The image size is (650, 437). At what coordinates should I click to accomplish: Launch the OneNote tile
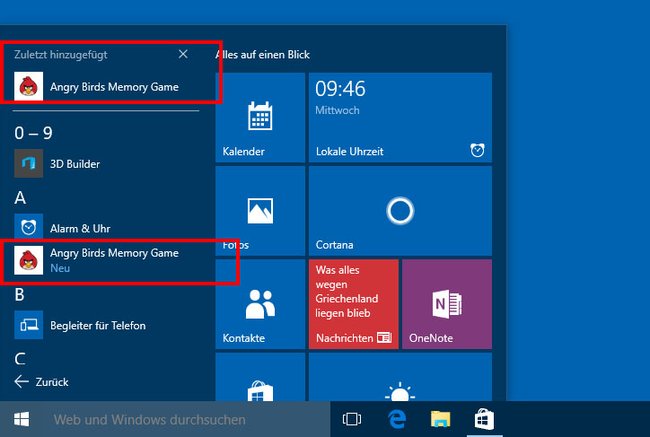click(447, 304)
